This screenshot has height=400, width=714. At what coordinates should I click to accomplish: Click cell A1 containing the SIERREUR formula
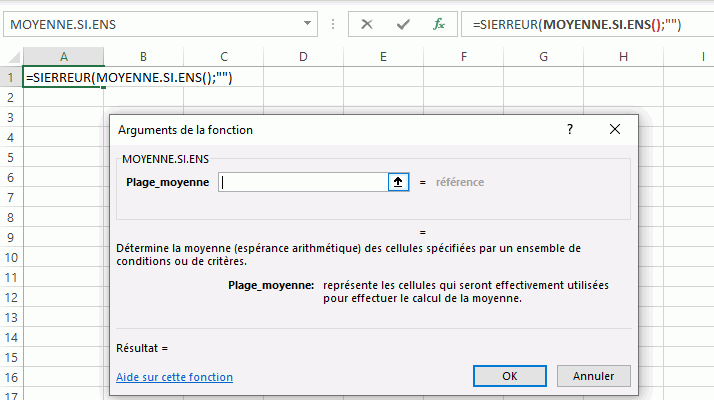coord(64,77)
